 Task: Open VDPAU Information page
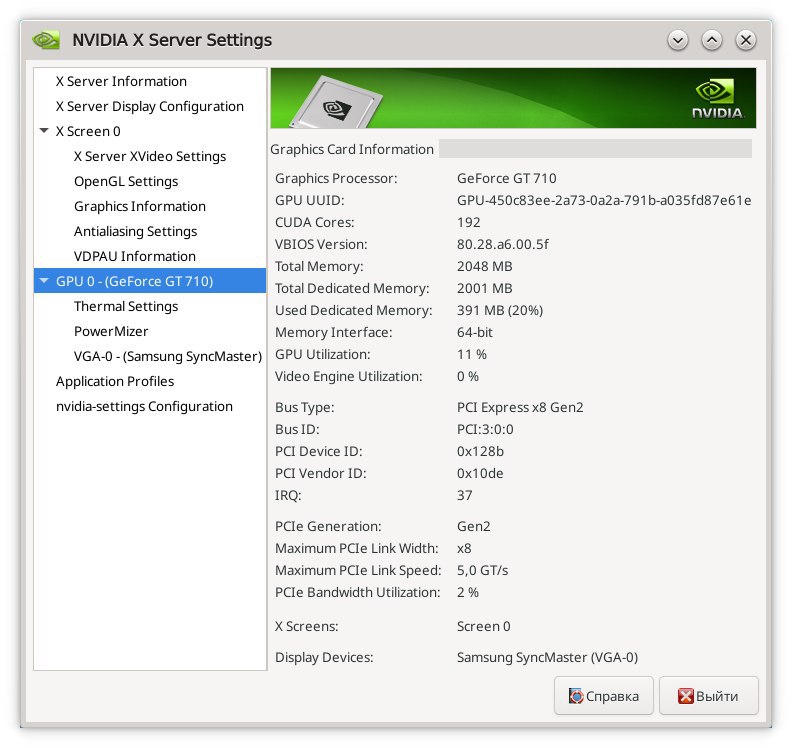tap(134, 256)
